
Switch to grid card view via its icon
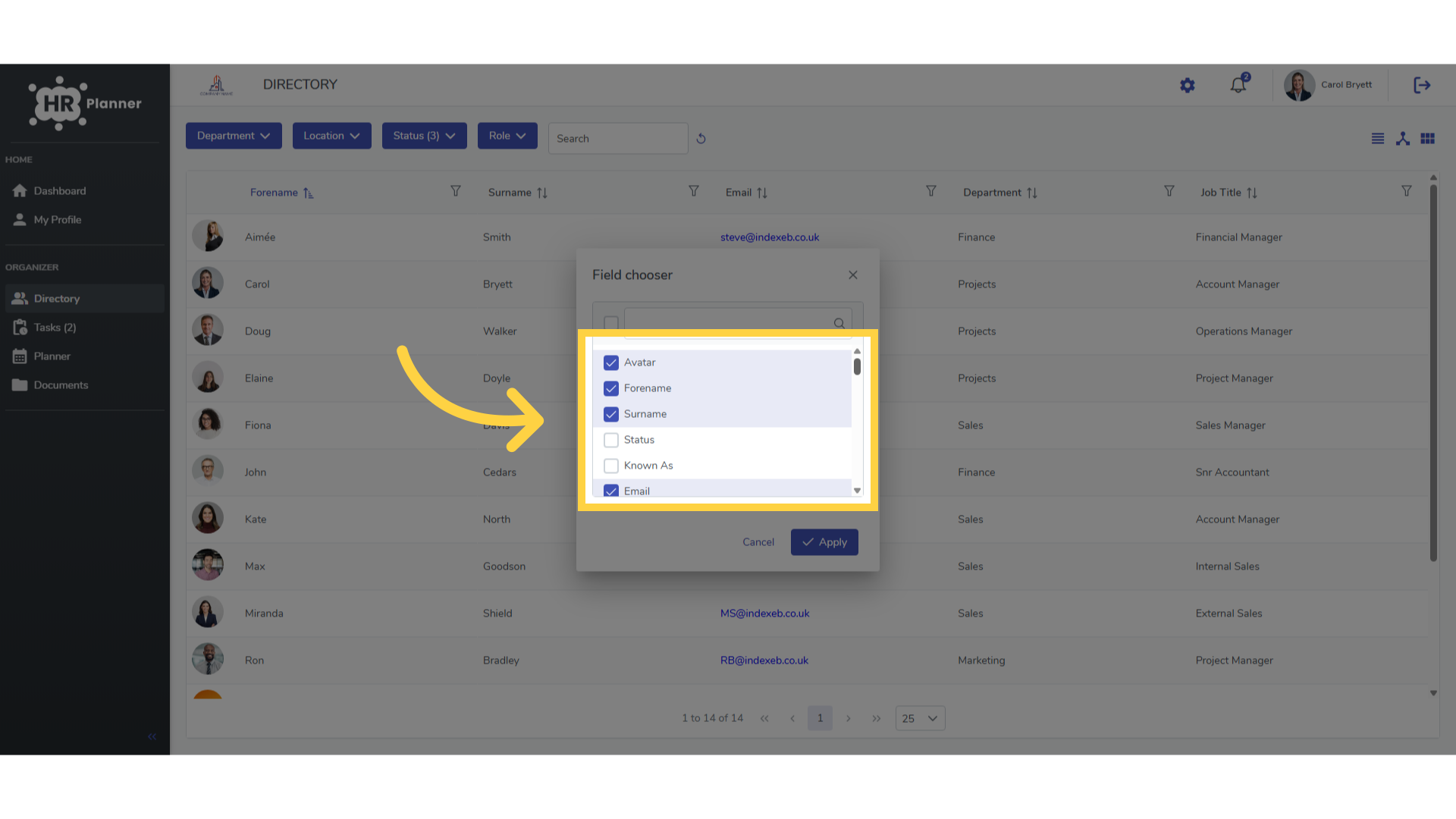[1428, 139]
